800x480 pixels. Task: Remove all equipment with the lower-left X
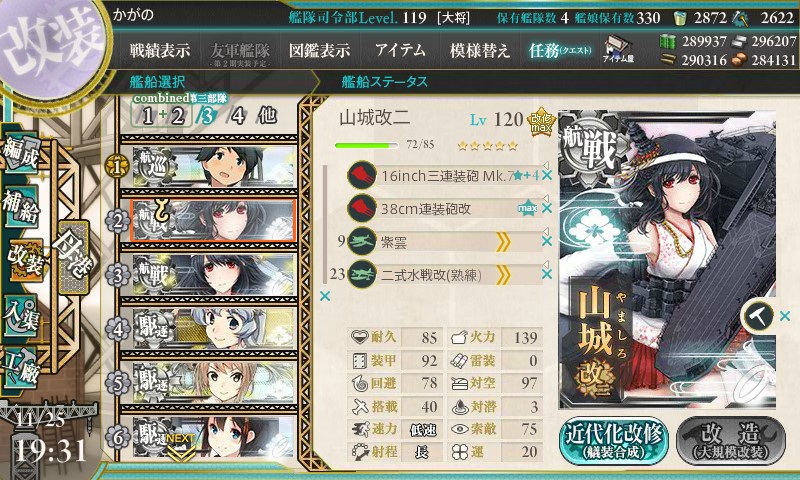pos(324,296)
